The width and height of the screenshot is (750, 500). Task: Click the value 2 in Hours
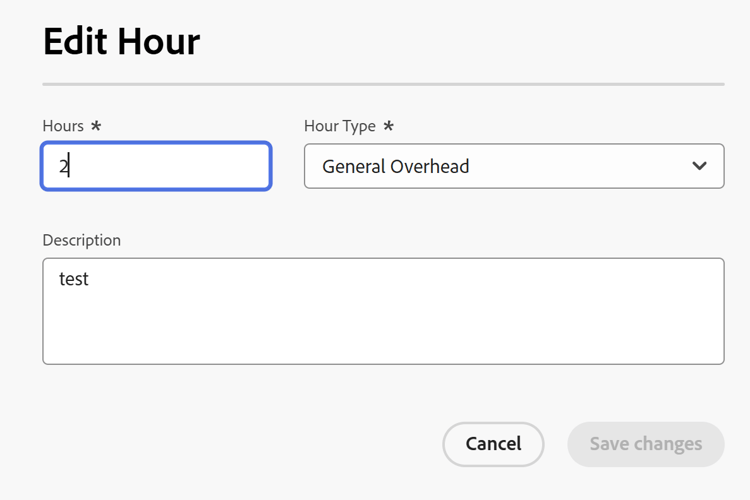pos(63,167)
